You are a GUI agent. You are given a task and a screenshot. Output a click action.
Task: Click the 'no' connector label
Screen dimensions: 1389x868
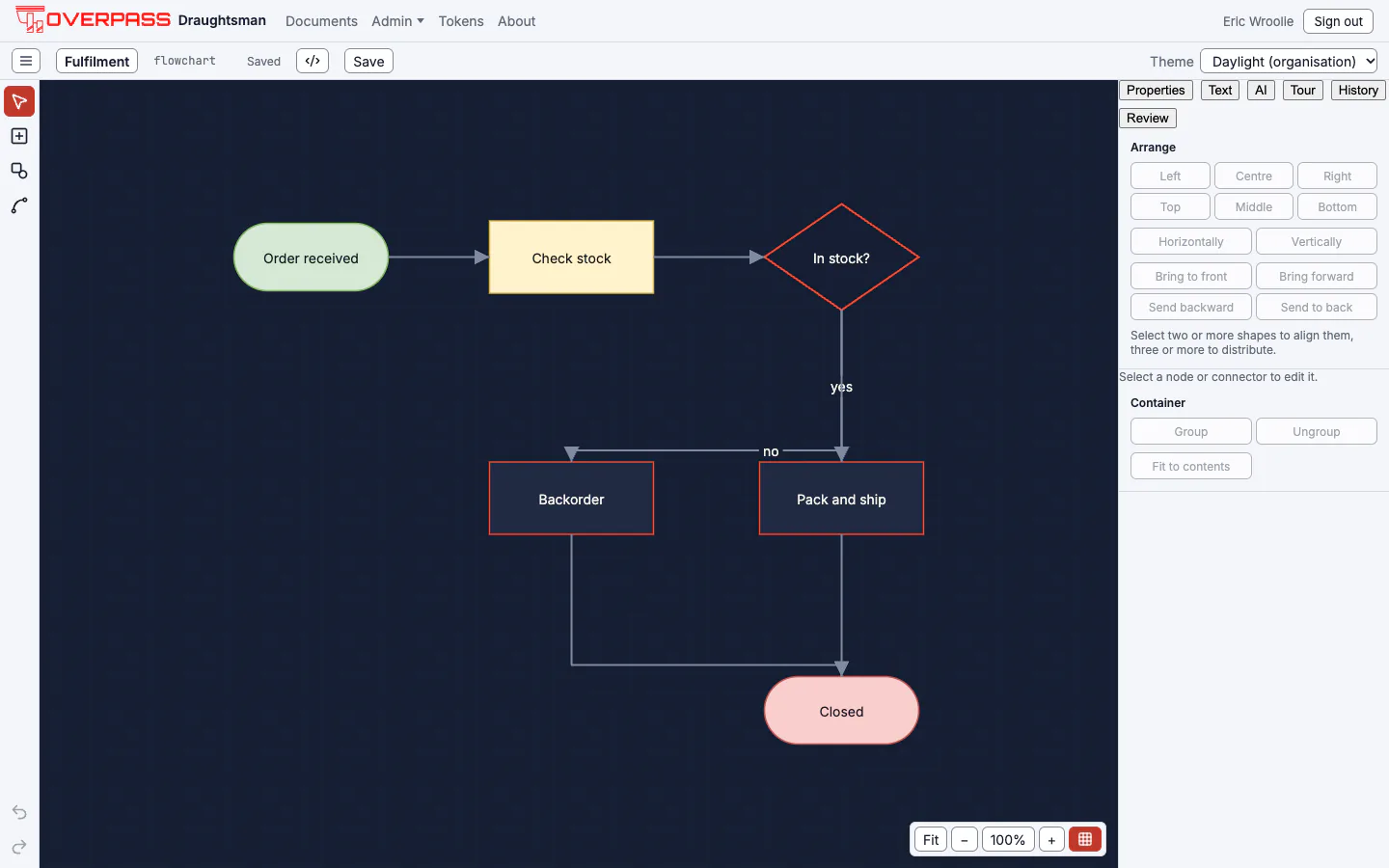point(771,451)
